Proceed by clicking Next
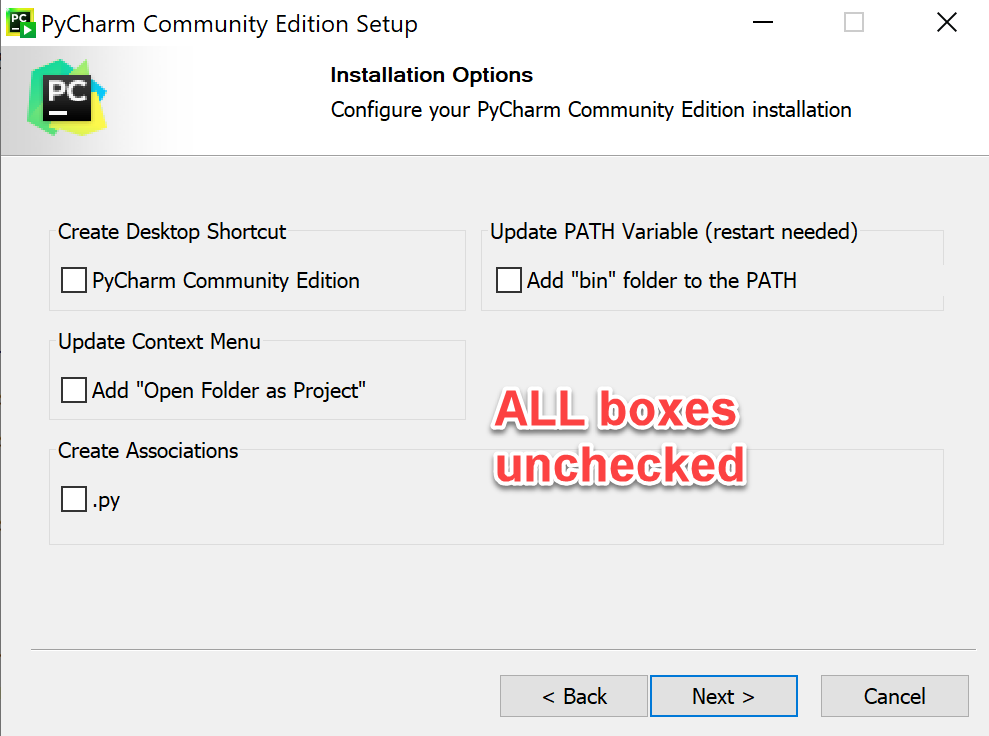Image resolution: width=989 pixels, height=736 pixels. tap(723, 695)
